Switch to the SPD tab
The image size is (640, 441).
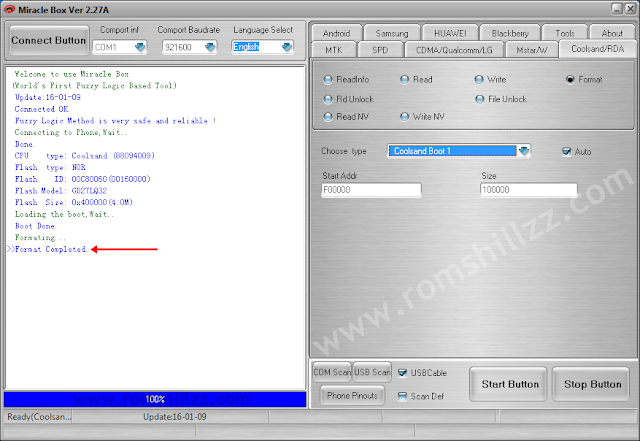click(x=380, y=50)
